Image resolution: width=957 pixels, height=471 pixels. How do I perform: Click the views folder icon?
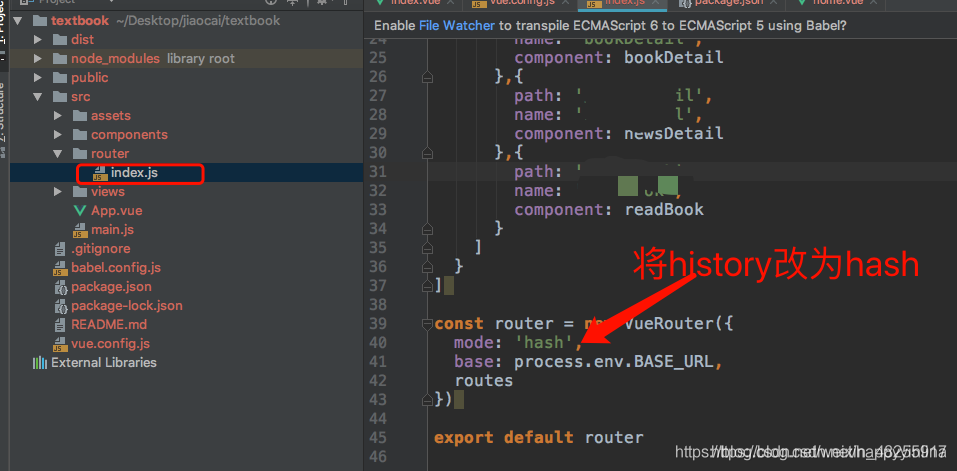[x=80, y=192]
